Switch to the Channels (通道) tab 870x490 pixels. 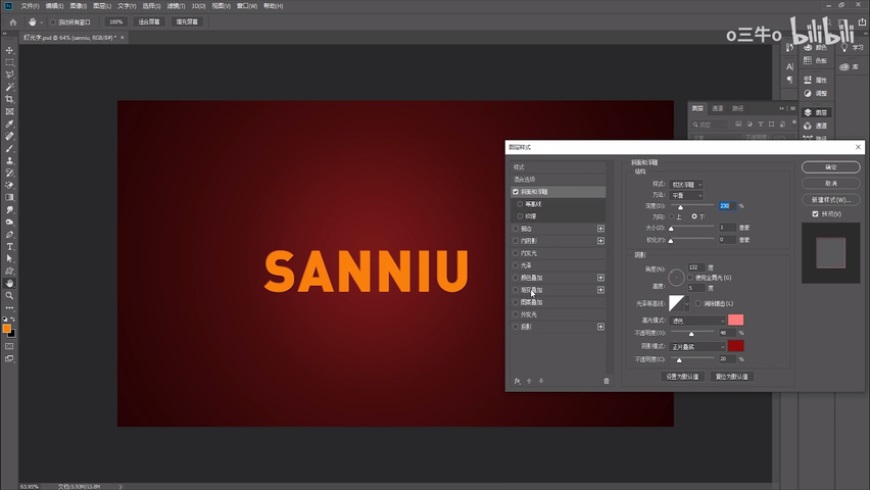point(718,108)
